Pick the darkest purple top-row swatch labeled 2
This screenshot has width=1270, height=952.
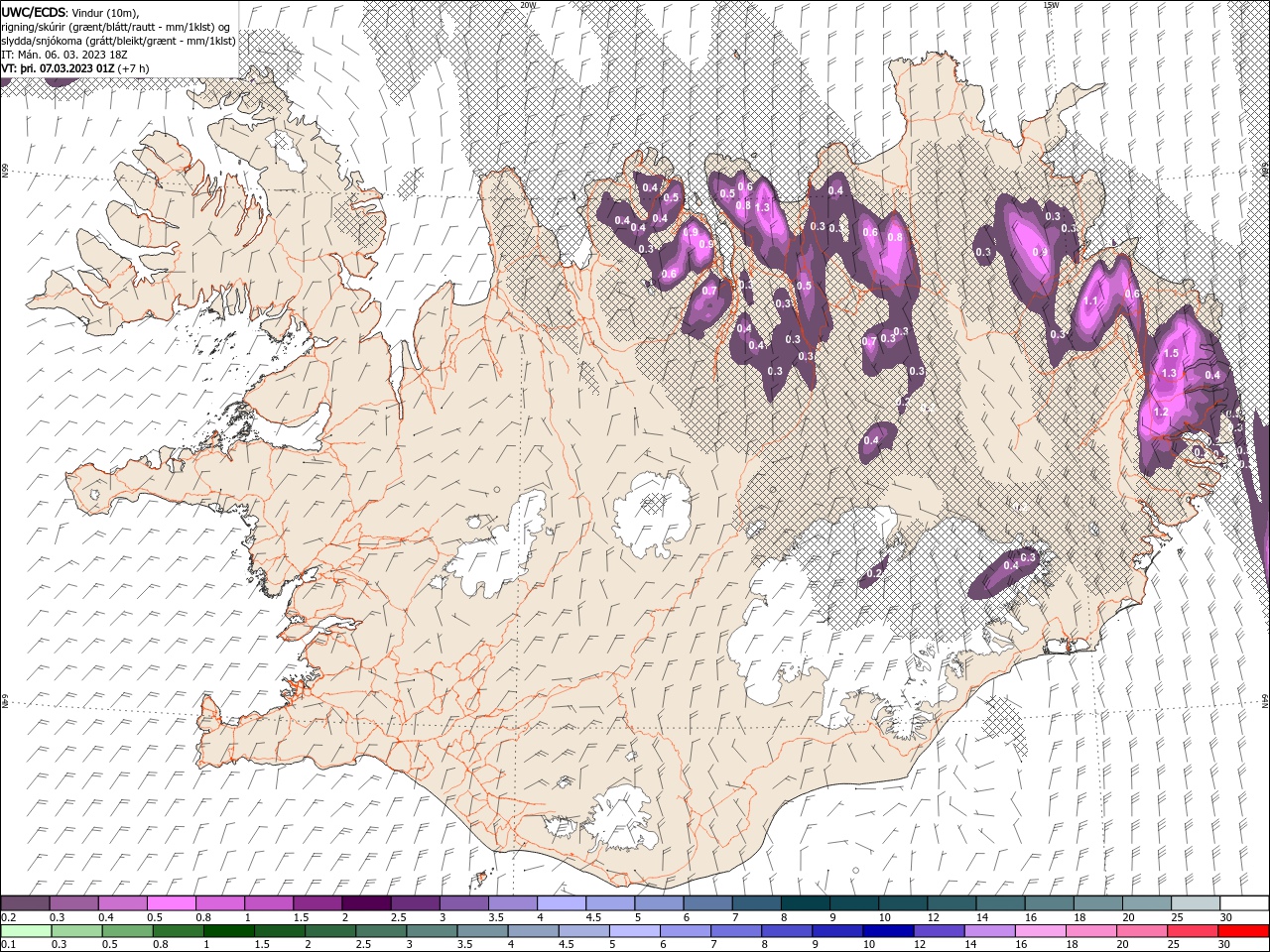pos(366,903)
